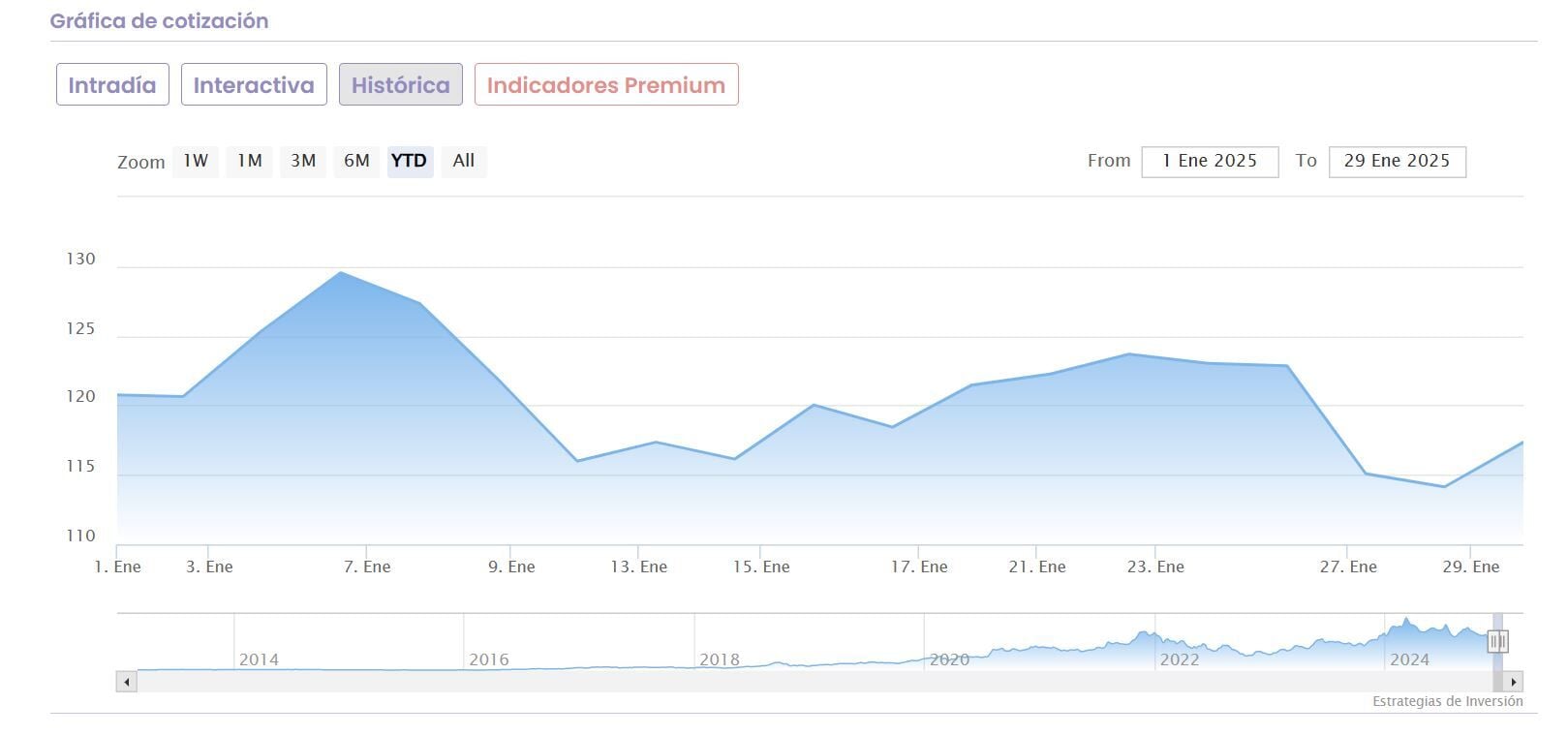Set zoom range to 1W
The image size is (1568, 735).
tap(196, 161)
